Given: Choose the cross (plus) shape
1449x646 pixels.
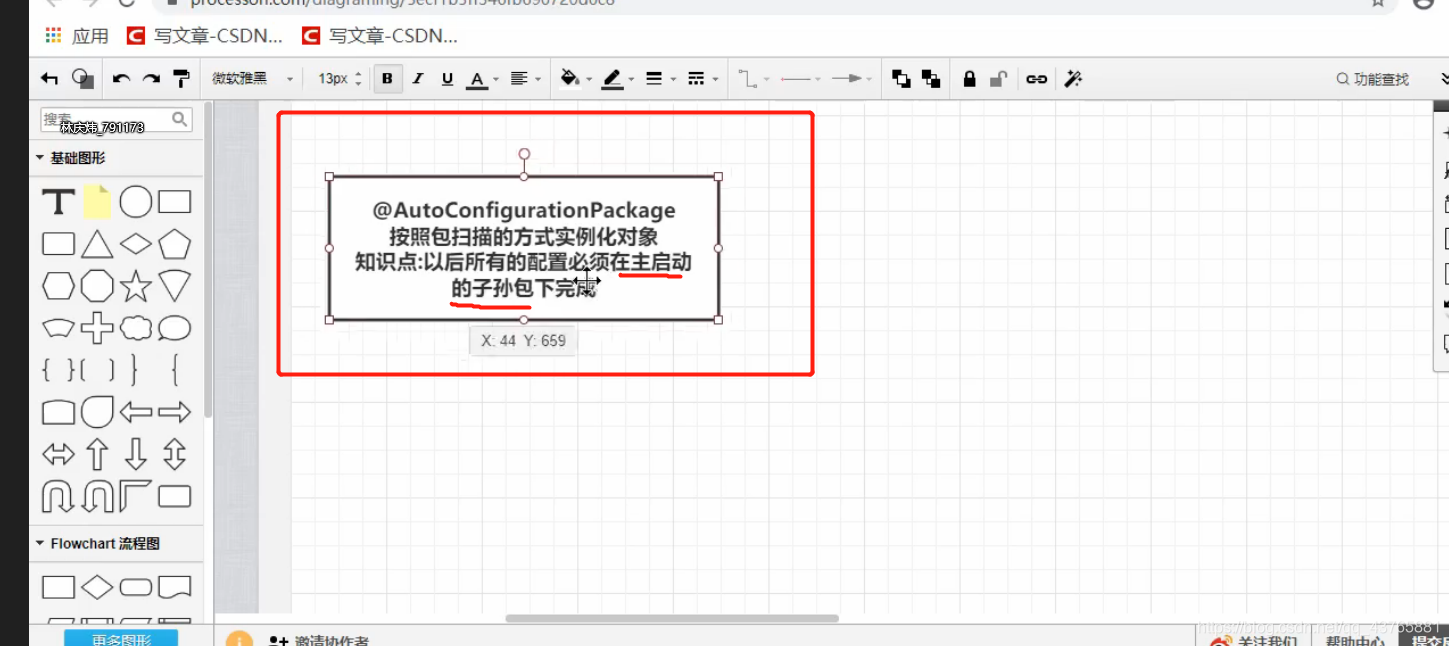Looking at the screenshot, I should tap(97, 328).
